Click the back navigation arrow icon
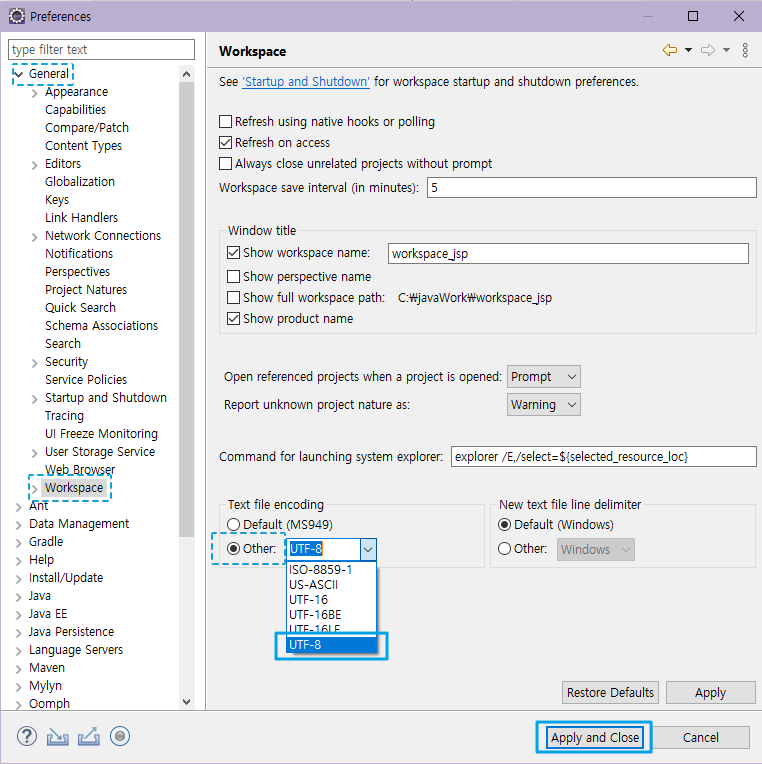 [670, 50]
